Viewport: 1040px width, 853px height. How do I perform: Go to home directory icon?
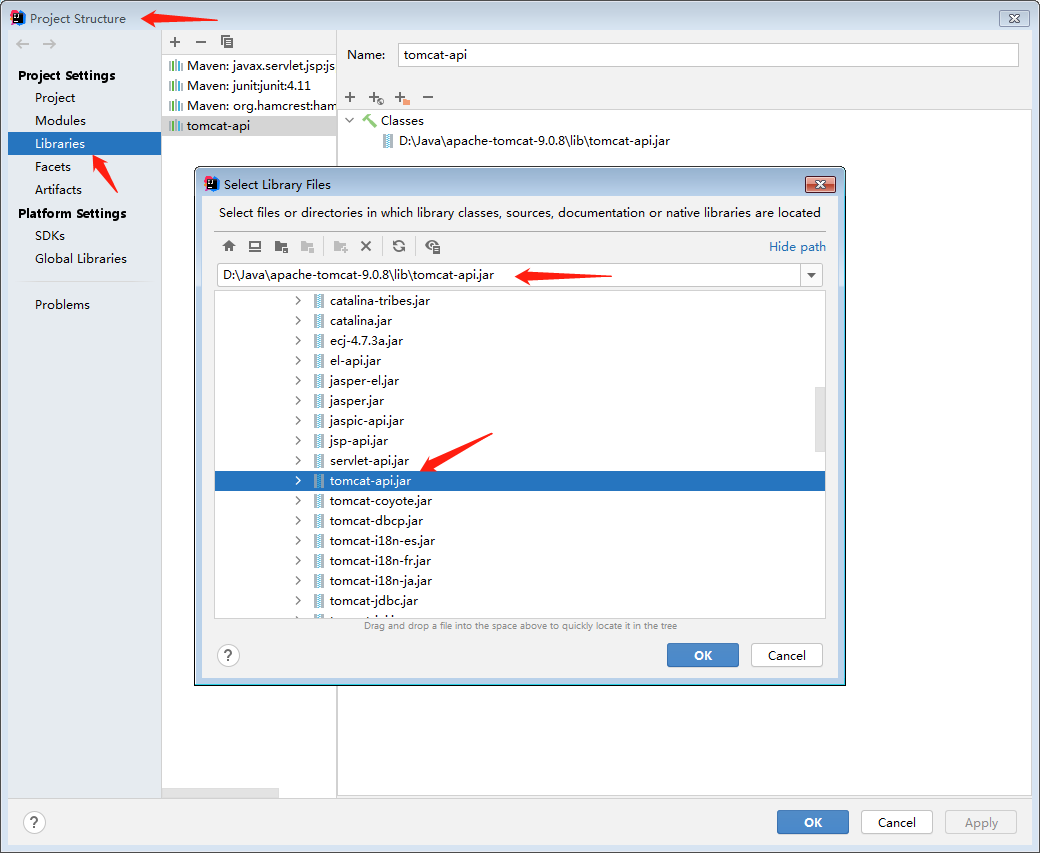tap(229, 246)
